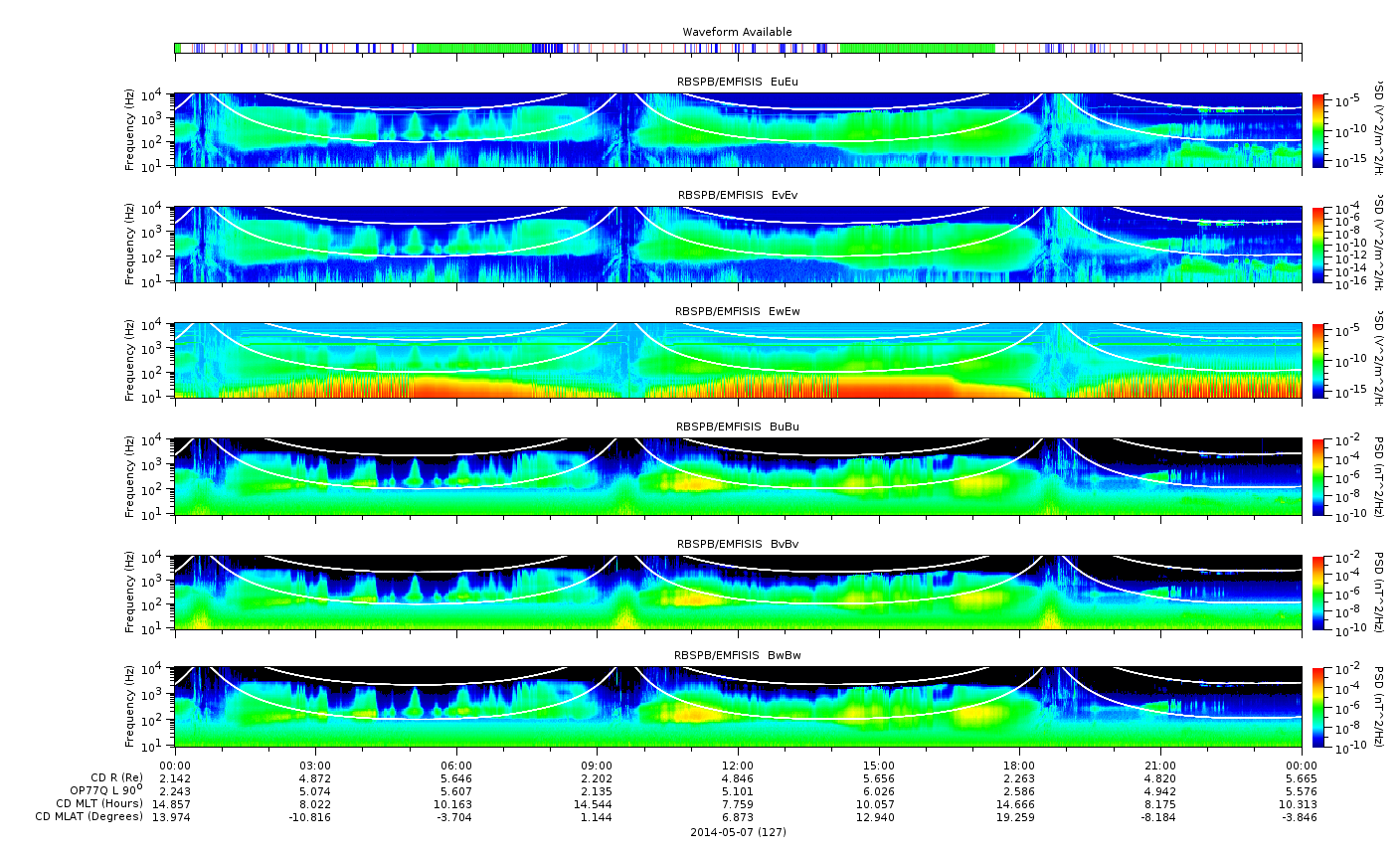Click the 'CD MLT (Hours)' row label
The height and width of the screenshot is (854, 1400).
click(x=99, y=803)
